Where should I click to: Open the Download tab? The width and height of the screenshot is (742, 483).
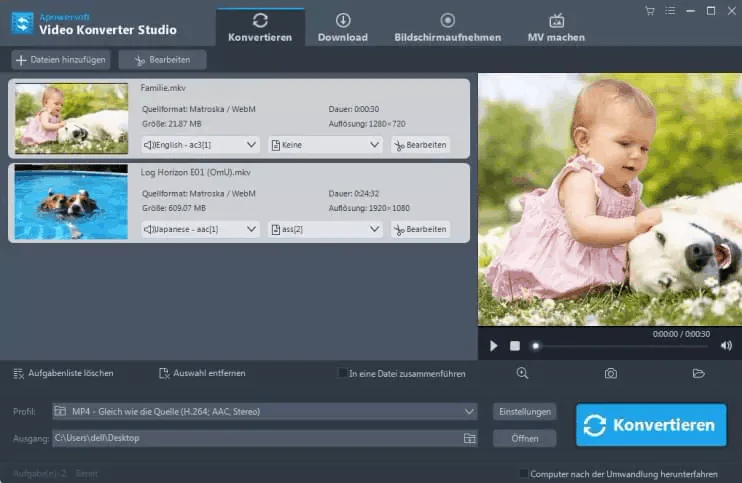point(343,27)
